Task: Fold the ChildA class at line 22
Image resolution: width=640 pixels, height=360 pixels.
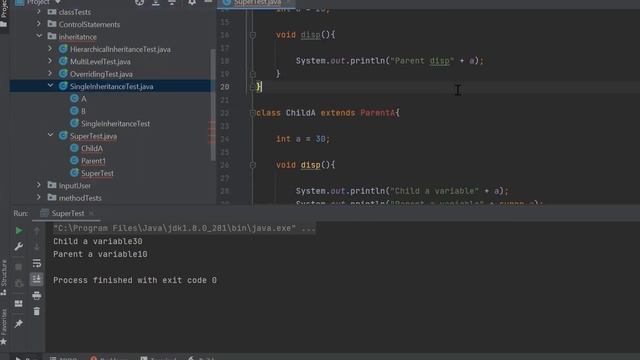Action: point(253,113)
